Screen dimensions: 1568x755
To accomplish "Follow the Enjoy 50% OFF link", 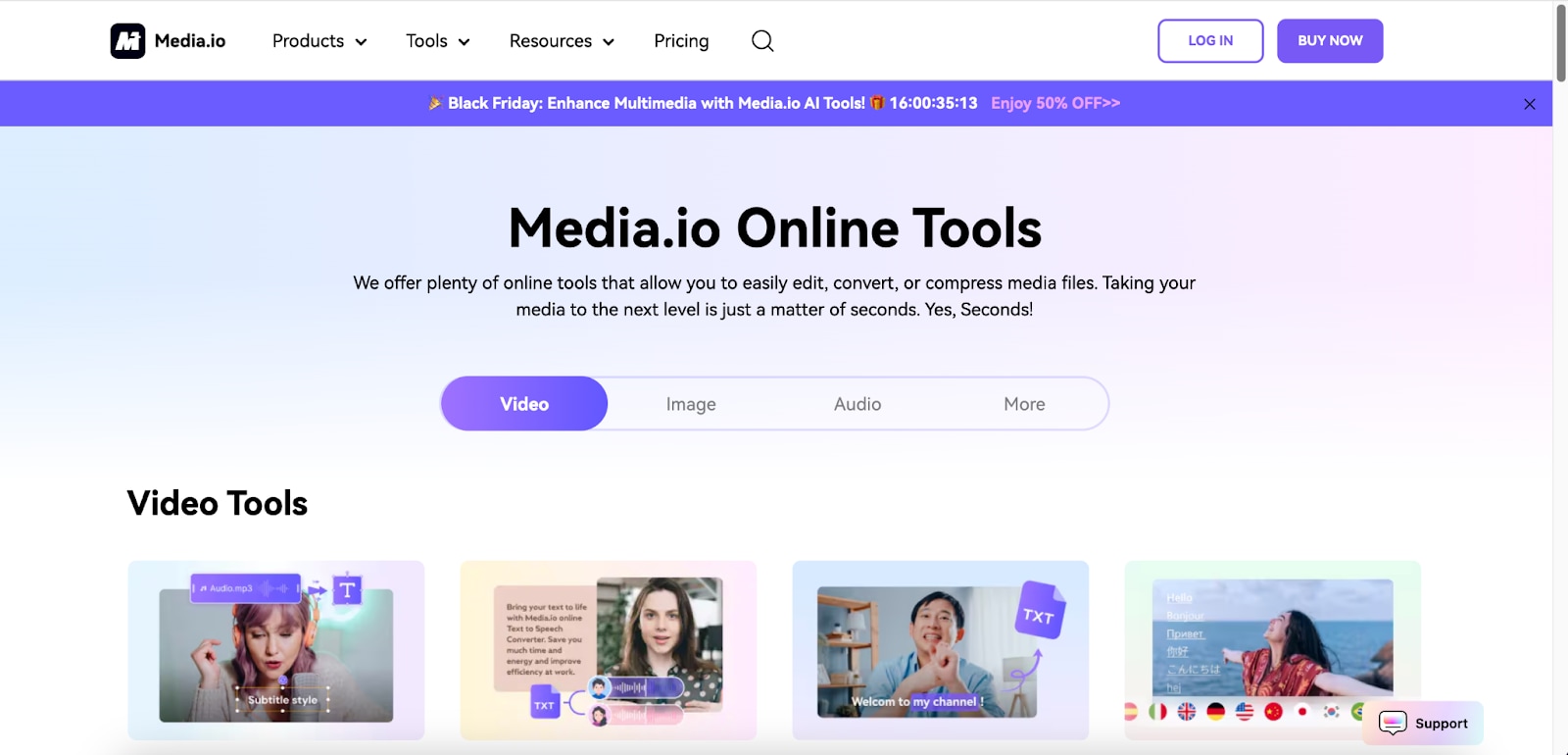I will 1055,103.
